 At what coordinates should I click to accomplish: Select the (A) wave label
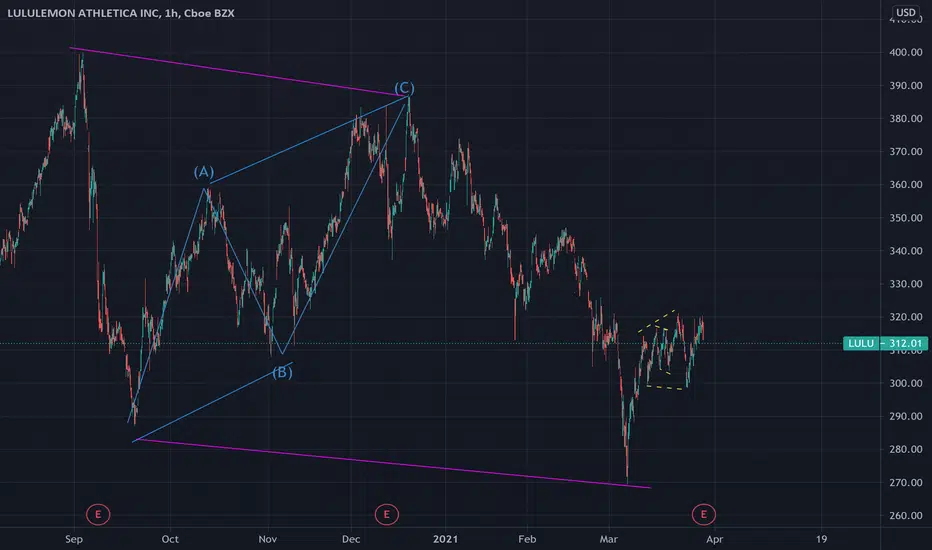[x=204, y=172]
